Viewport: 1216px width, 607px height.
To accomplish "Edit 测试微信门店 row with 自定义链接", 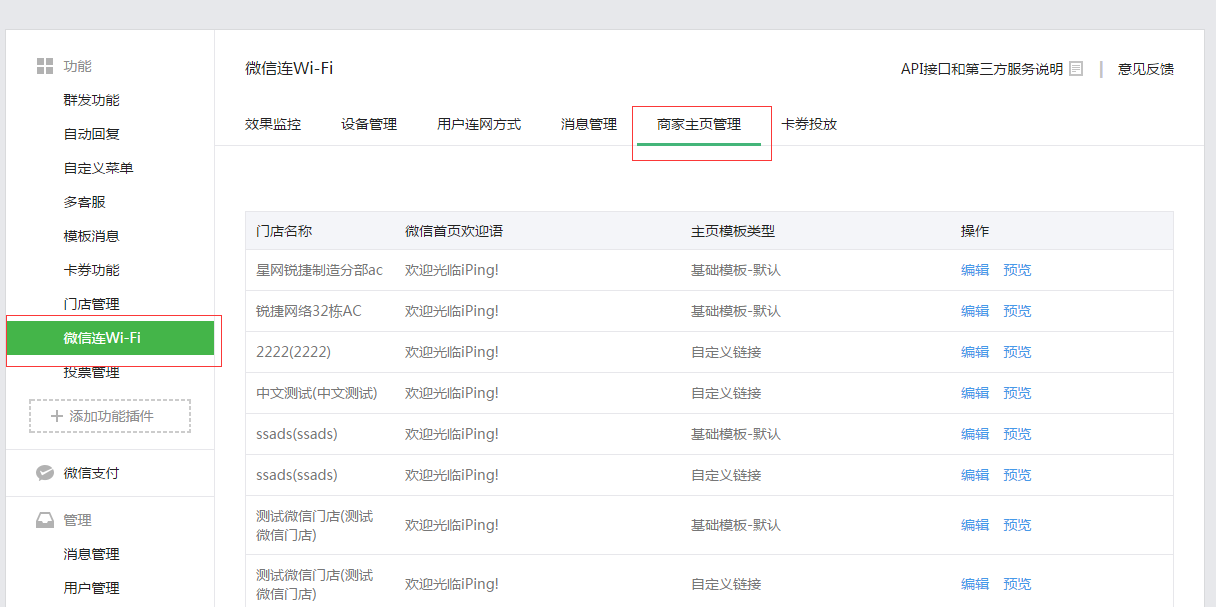I will (x=975, y=584).
